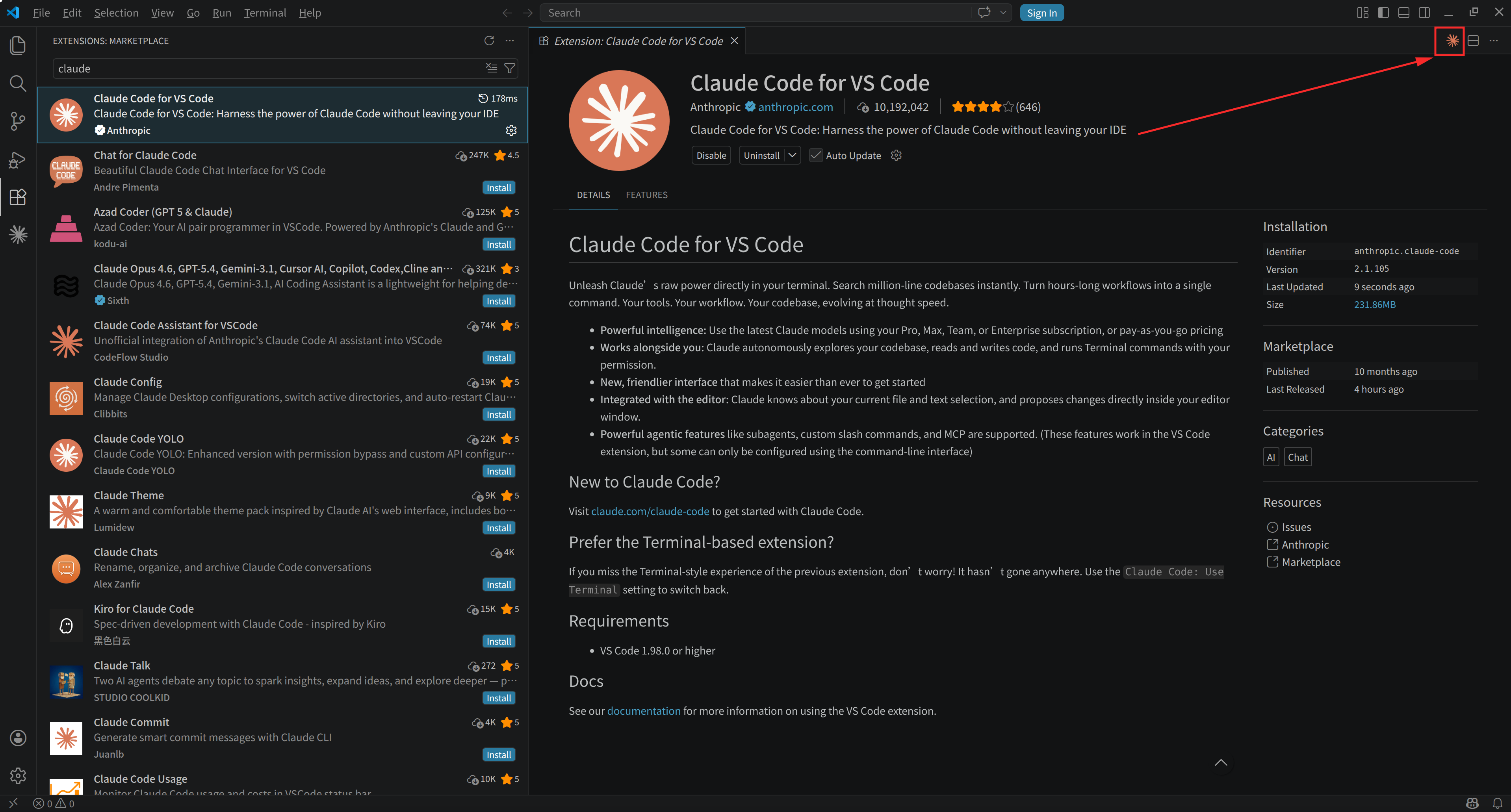Open the Selection menu
1511x812 pixels.
(116, 13)
